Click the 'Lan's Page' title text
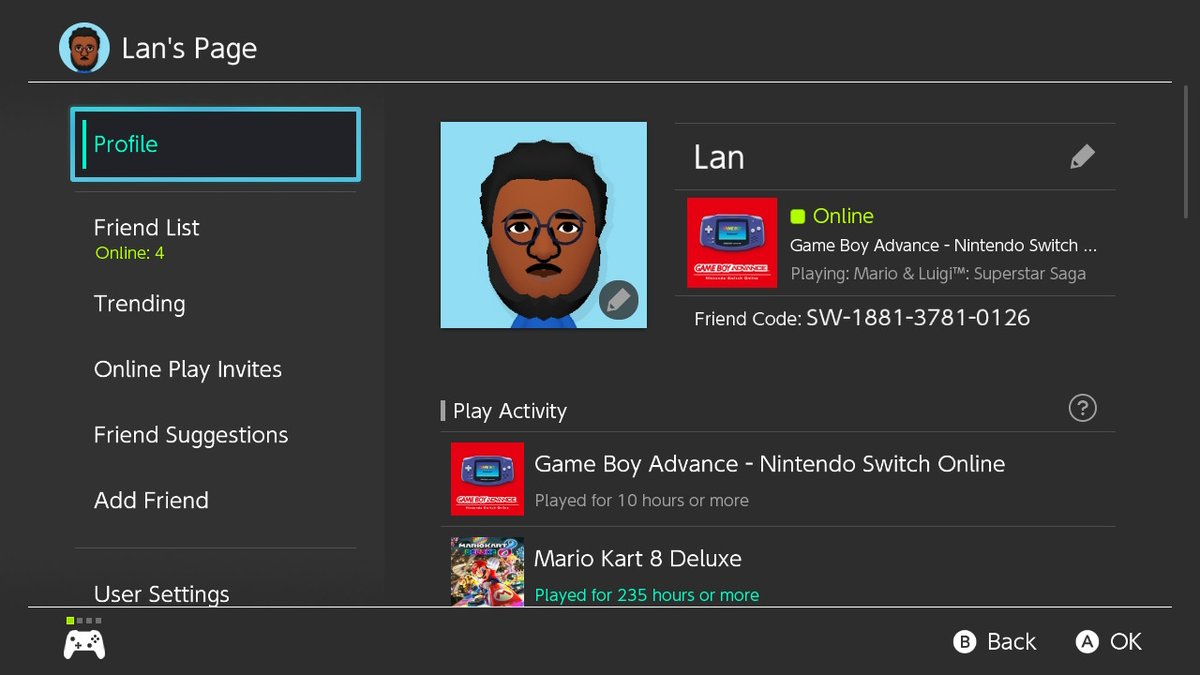The height and width of the screenshot is (675, 1200). coord(189,49)
